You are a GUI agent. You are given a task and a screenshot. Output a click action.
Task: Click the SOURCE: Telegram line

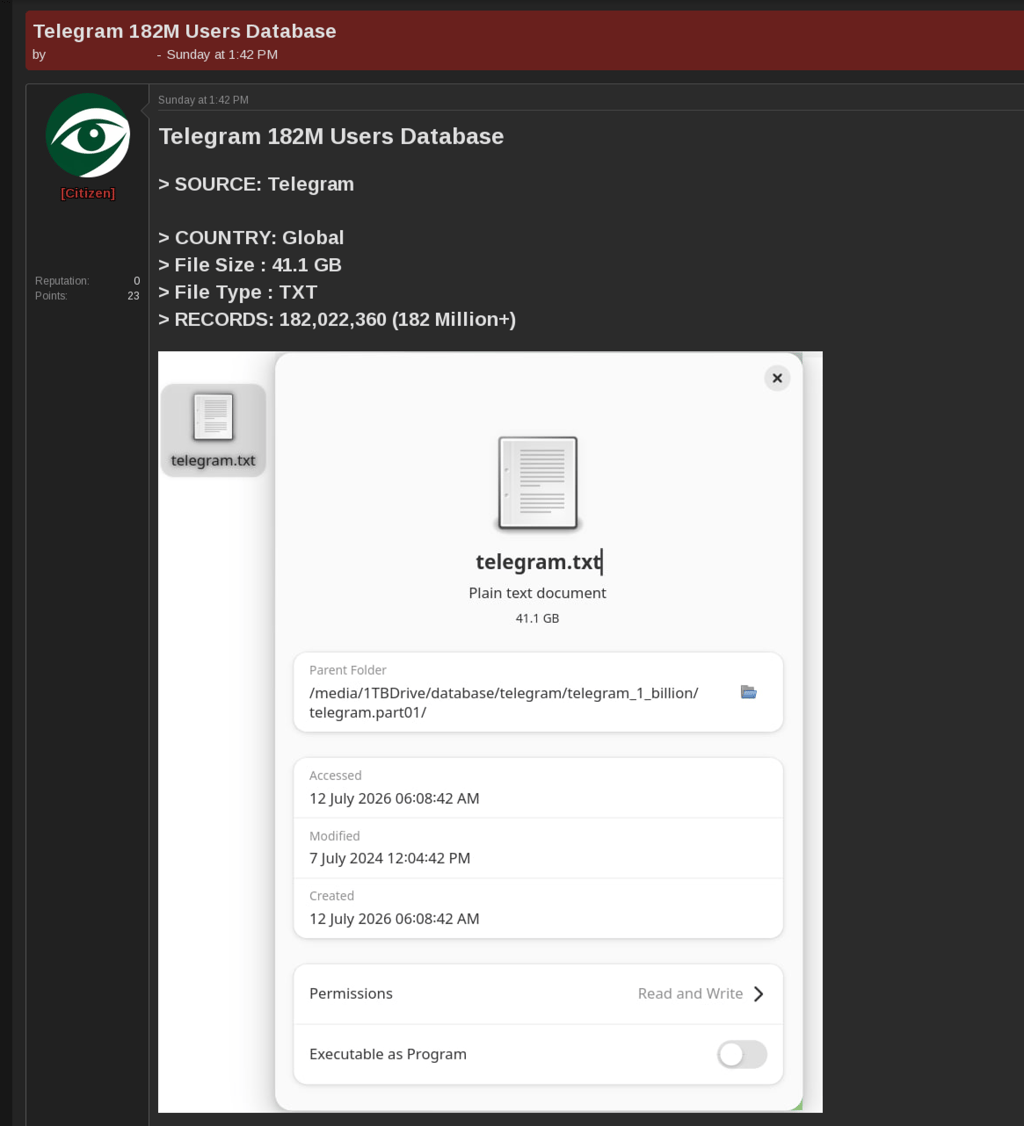click(256, 185)
